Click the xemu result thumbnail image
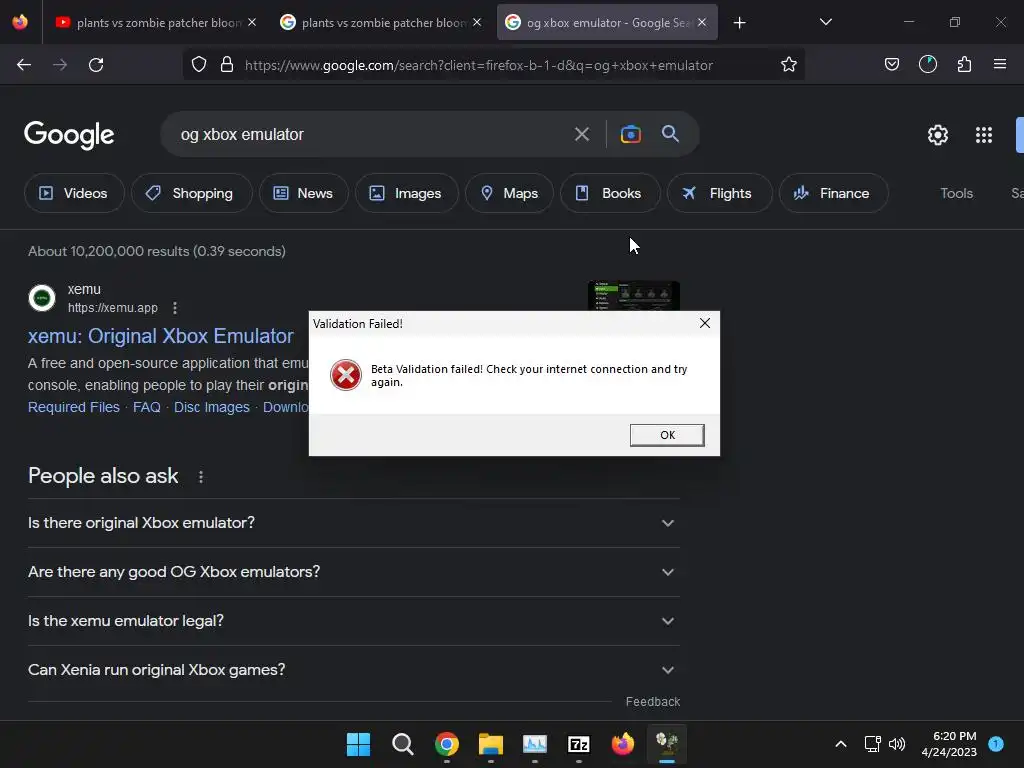This screenshot has width=1024, height=768. (x=633, y=296)
